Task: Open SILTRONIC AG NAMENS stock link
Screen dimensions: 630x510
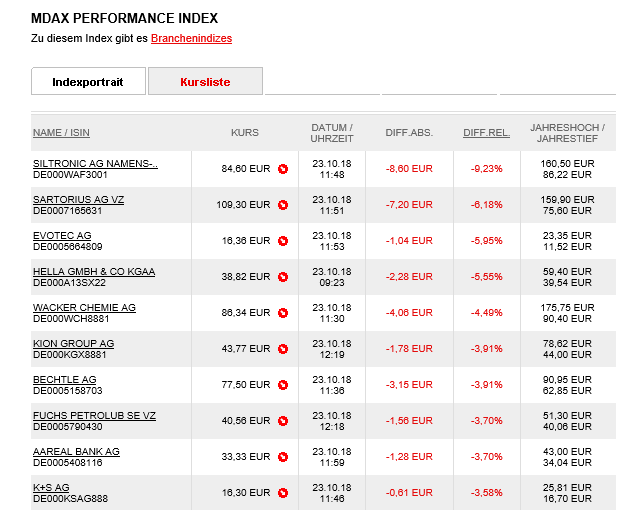Action: (95, 163)
